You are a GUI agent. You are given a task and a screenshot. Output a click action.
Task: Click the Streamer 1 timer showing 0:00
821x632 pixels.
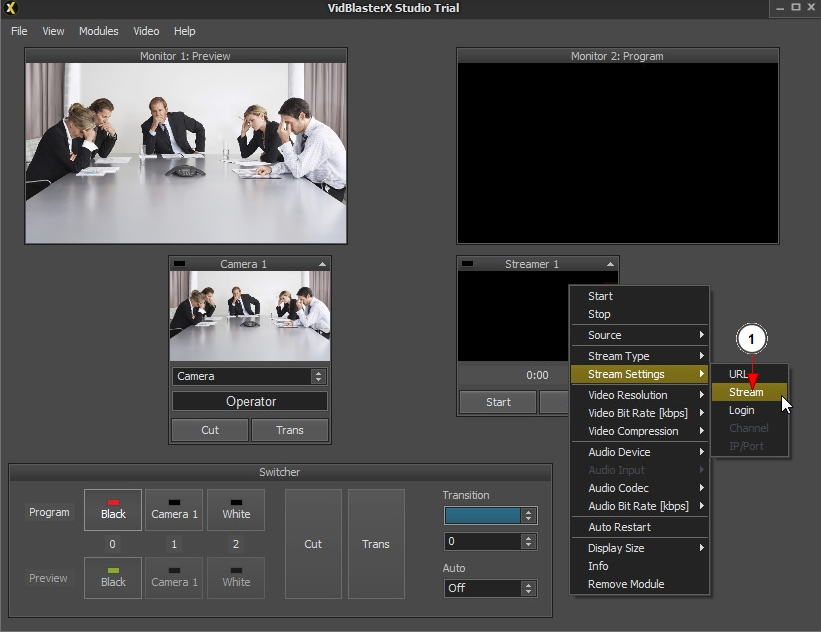(x=537, y=375)
